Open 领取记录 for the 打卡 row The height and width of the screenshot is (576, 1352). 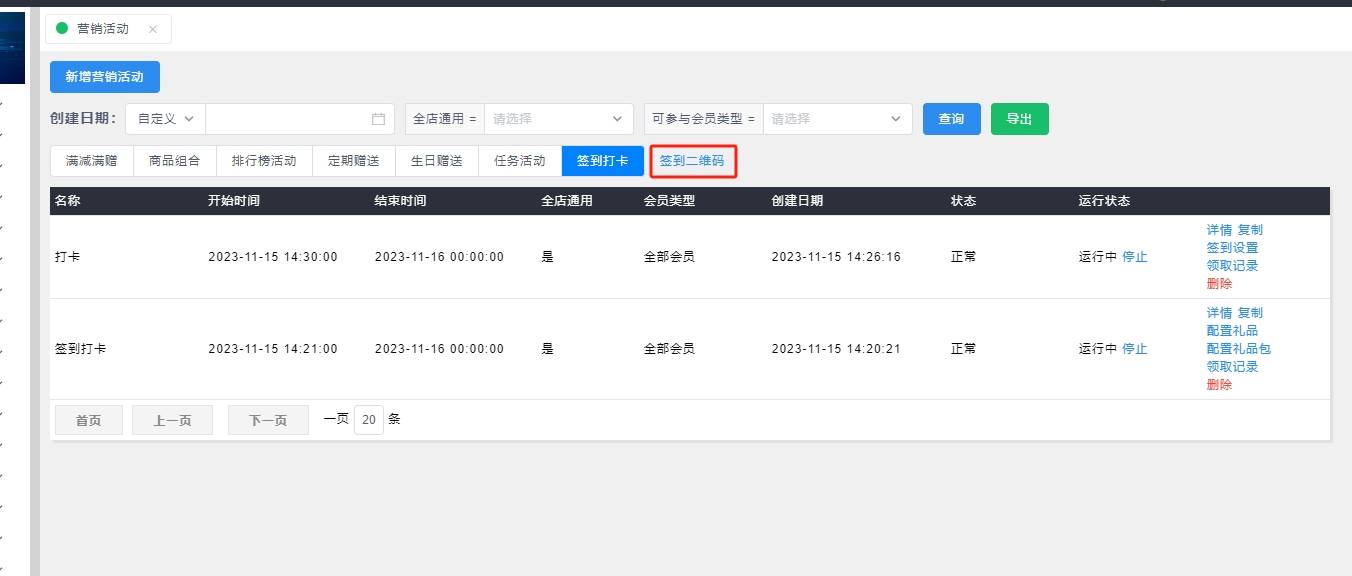pyautogui.click(x=1232, y=266)
